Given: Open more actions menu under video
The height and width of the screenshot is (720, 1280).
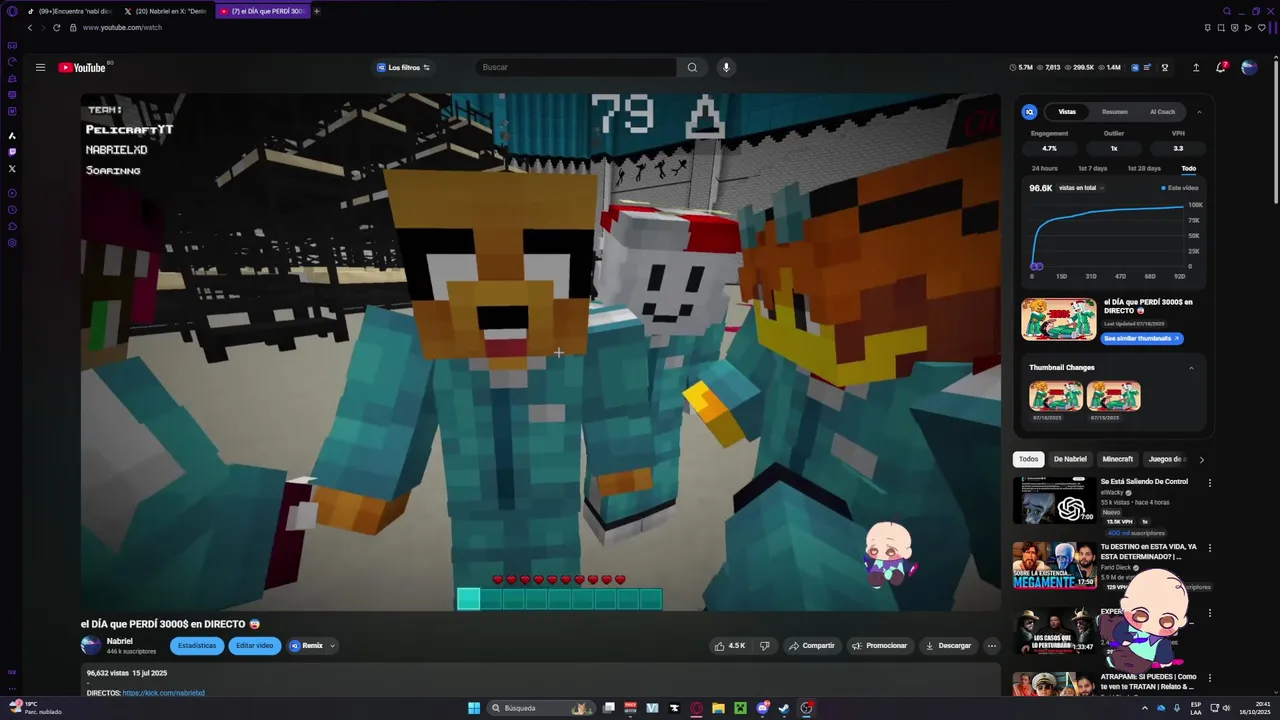Looking at the screenshot, I should click(x=992, y=646).
